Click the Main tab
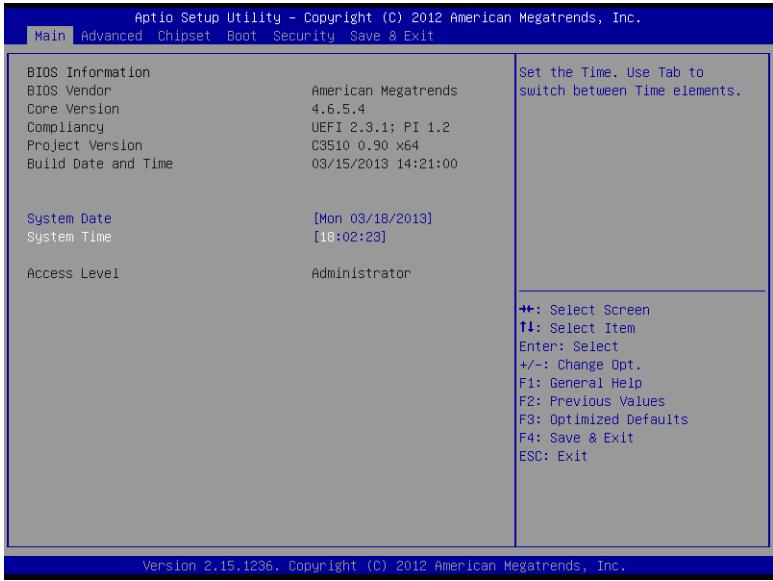Viewport: 773px width, 581px height. pos(50,36)
